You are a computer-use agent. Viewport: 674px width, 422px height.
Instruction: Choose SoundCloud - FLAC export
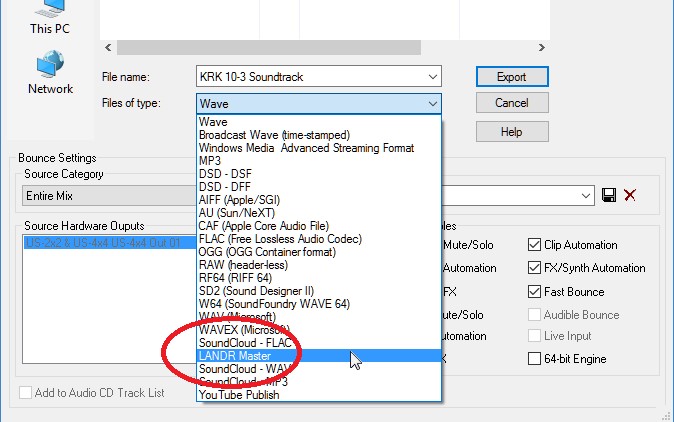coord(319,343)
